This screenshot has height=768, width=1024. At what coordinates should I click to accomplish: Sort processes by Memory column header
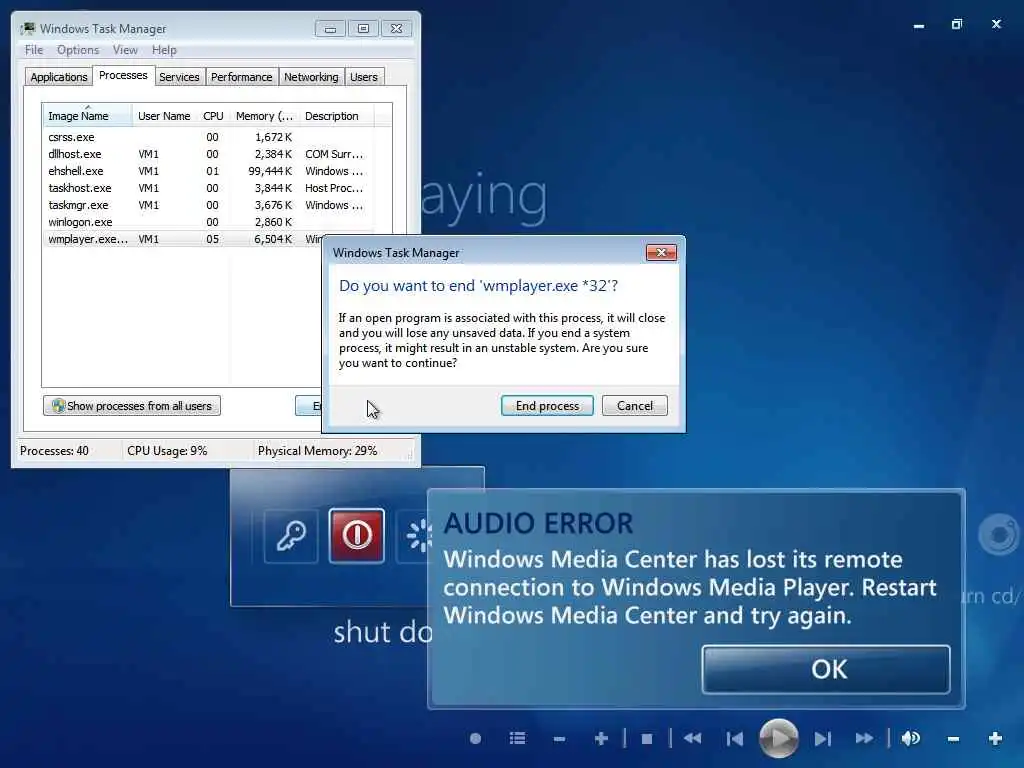[264, 116]
